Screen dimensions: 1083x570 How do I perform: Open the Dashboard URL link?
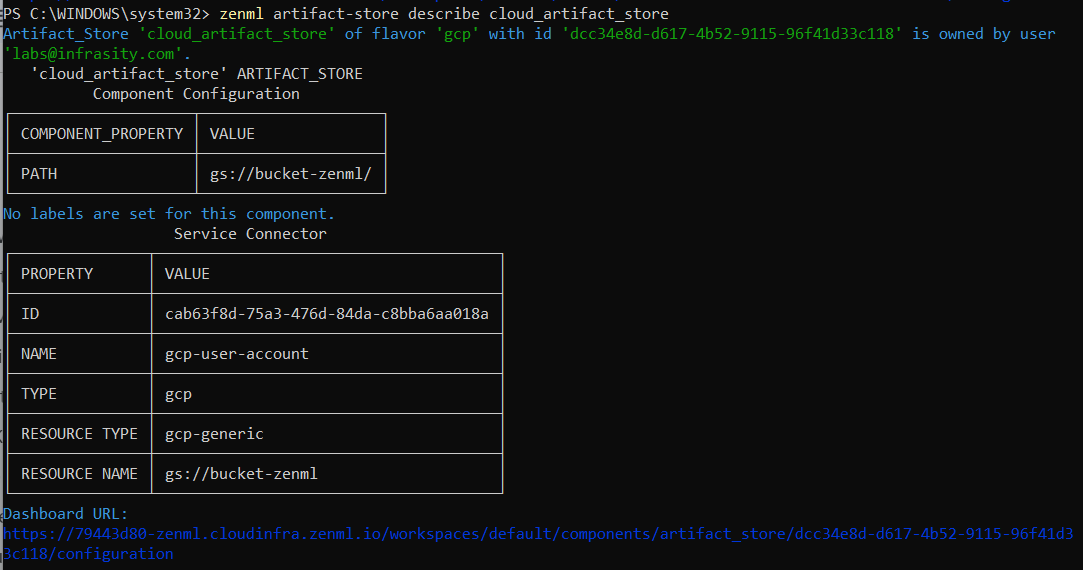(x=537, y=534)
